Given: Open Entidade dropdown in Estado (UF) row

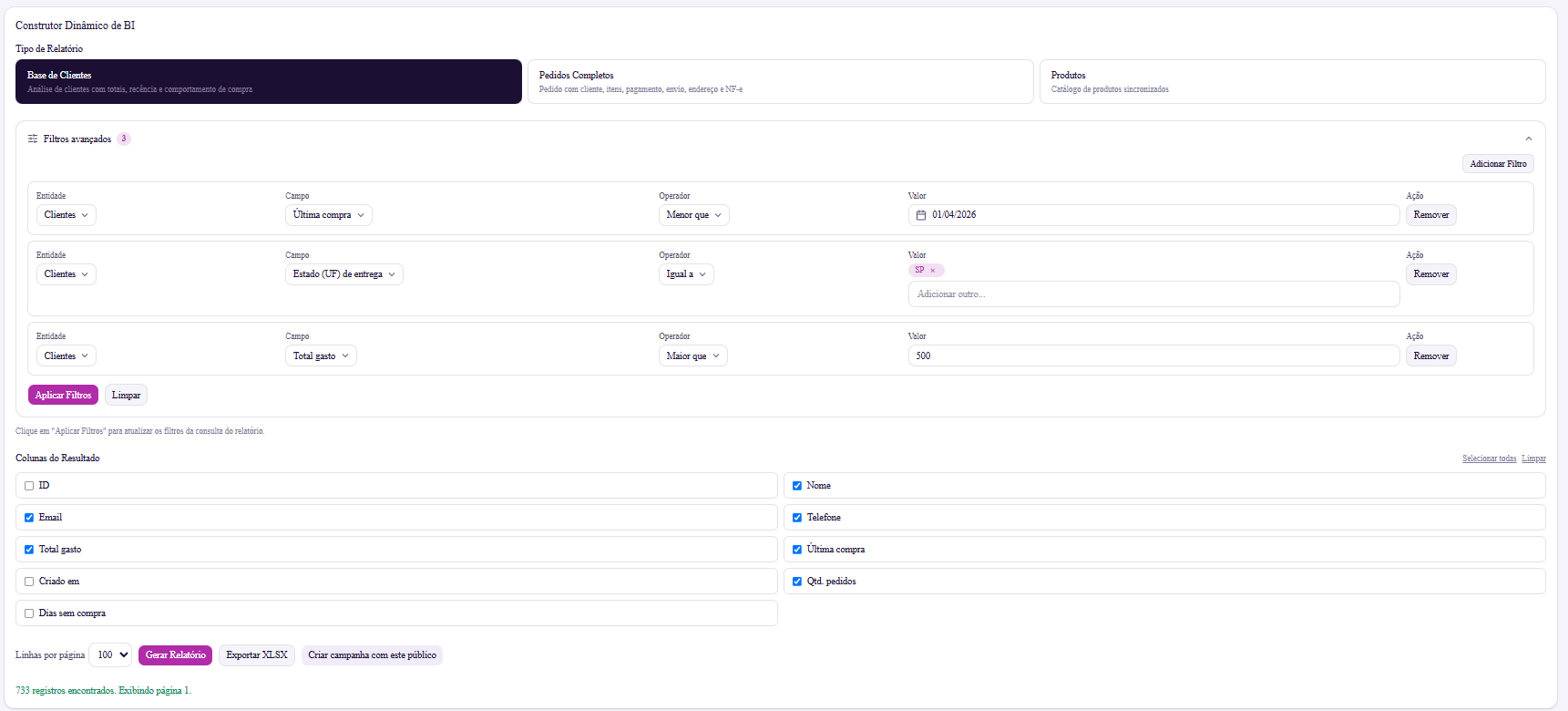Looking at the screenshot, I should tap(67, 274).
